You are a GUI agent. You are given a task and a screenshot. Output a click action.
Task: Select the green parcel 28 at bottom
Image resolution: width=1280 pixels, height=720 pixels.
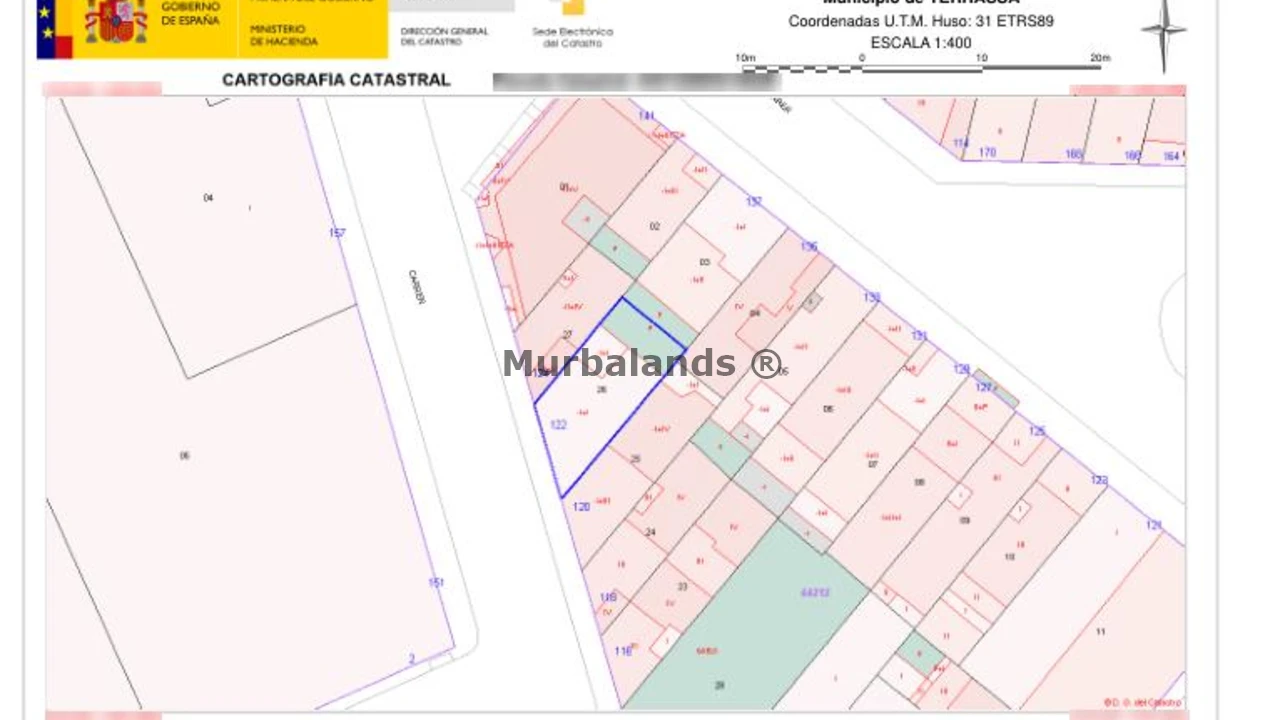tap(718, 686)
